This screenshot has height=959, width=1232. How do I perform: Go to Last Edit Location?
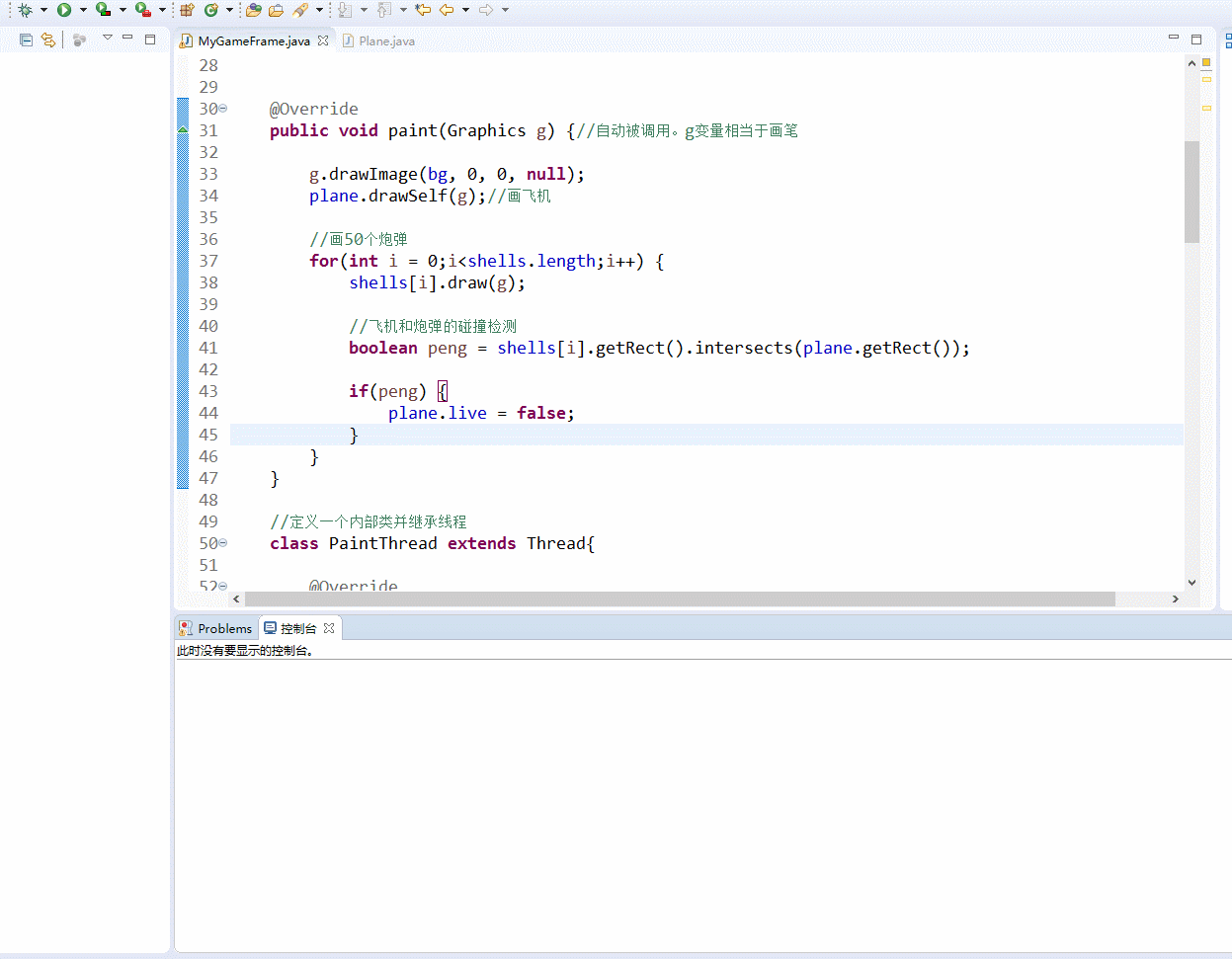coord(423,10)
